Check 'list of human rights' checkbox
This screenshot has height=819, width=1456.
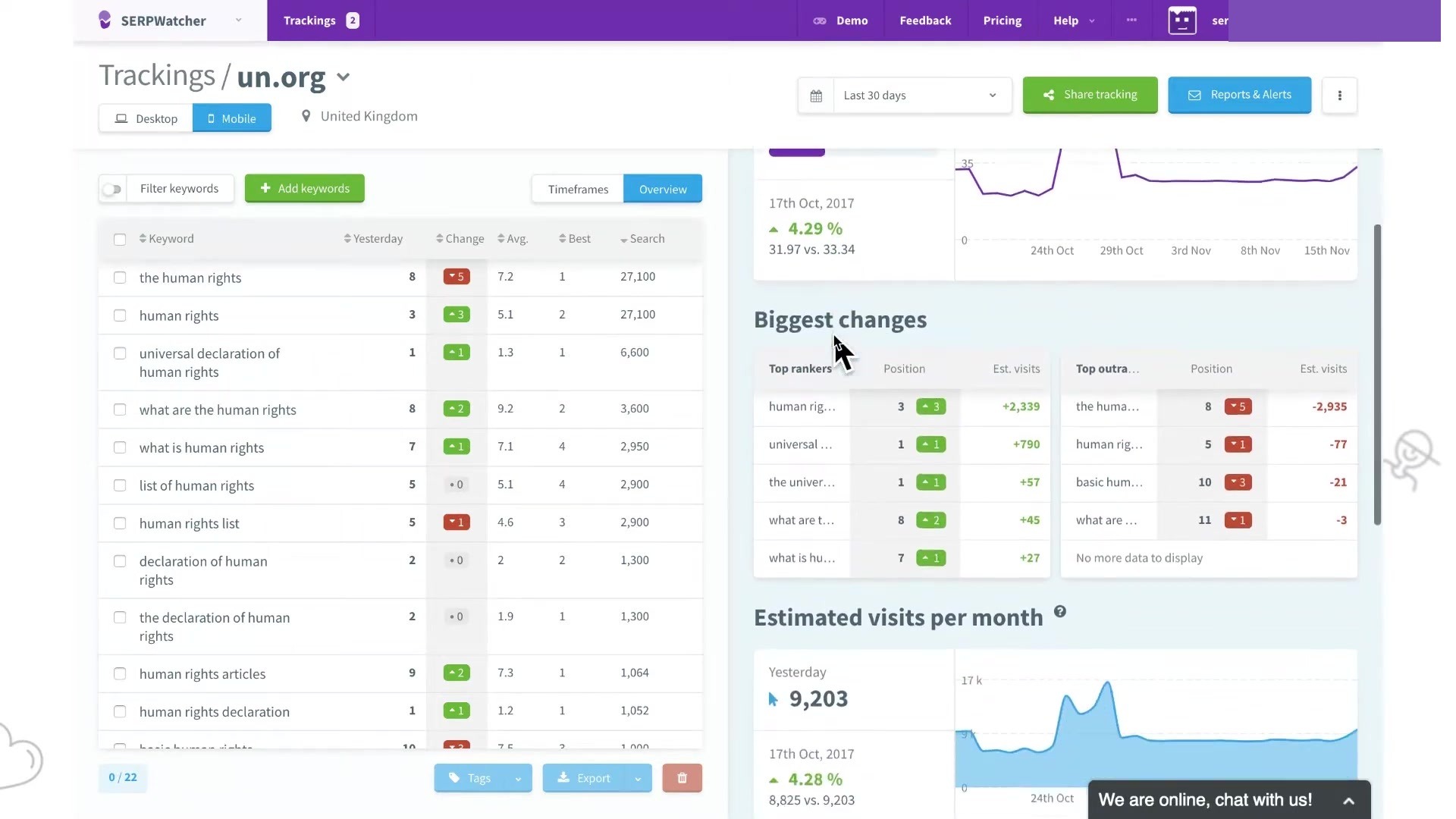pyautogui.click(x=120, y=485)
